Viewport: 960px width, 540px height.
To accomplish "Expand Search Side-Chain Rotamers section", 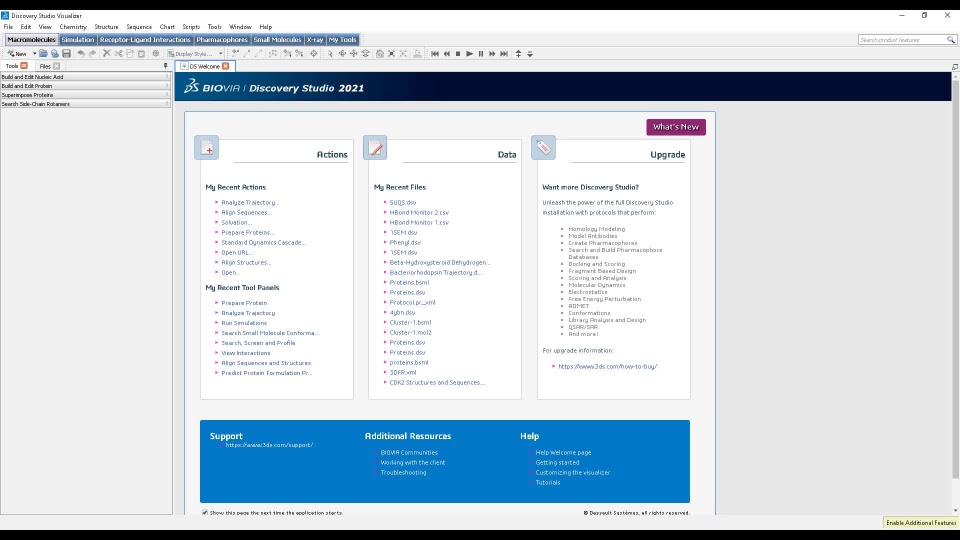I will [x=85, y=104].
